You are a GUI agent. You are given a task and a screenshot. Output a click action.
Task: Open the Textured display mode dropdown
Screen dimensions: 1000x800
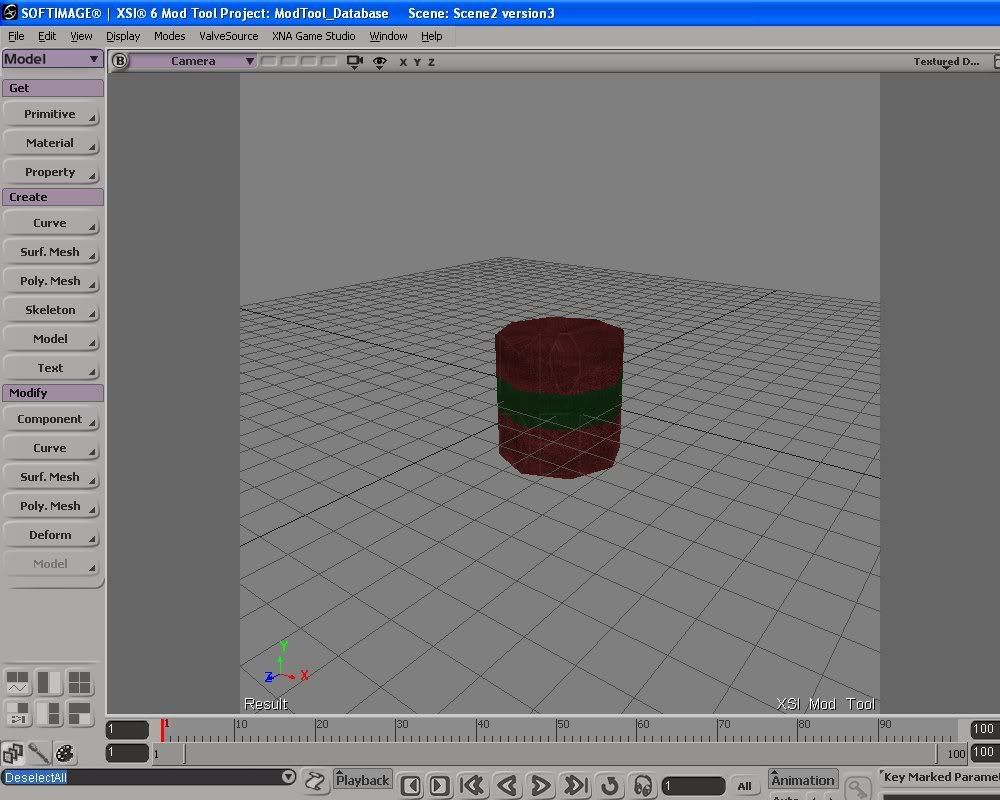click(x=946, y=62)
